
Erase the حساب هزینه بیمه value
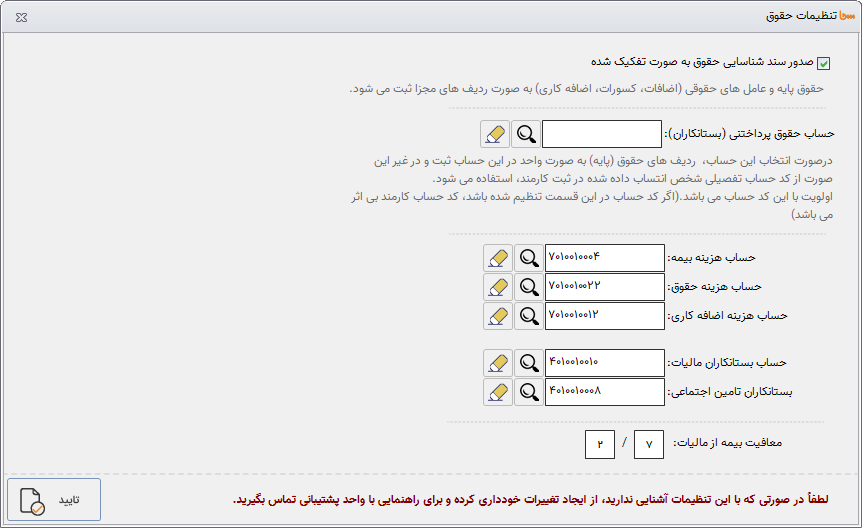coord(497,258)
